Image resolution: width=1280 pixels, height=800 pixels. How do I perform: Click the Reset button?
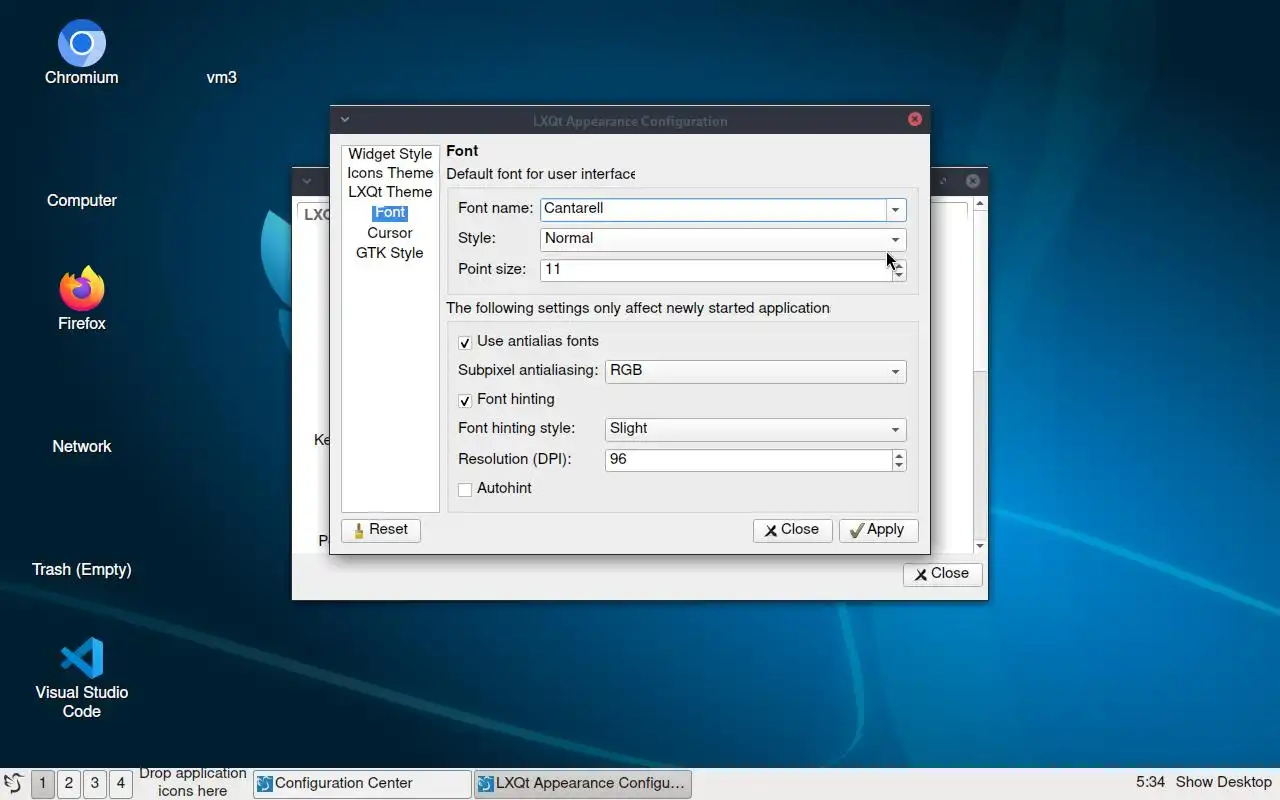[381, 530]
